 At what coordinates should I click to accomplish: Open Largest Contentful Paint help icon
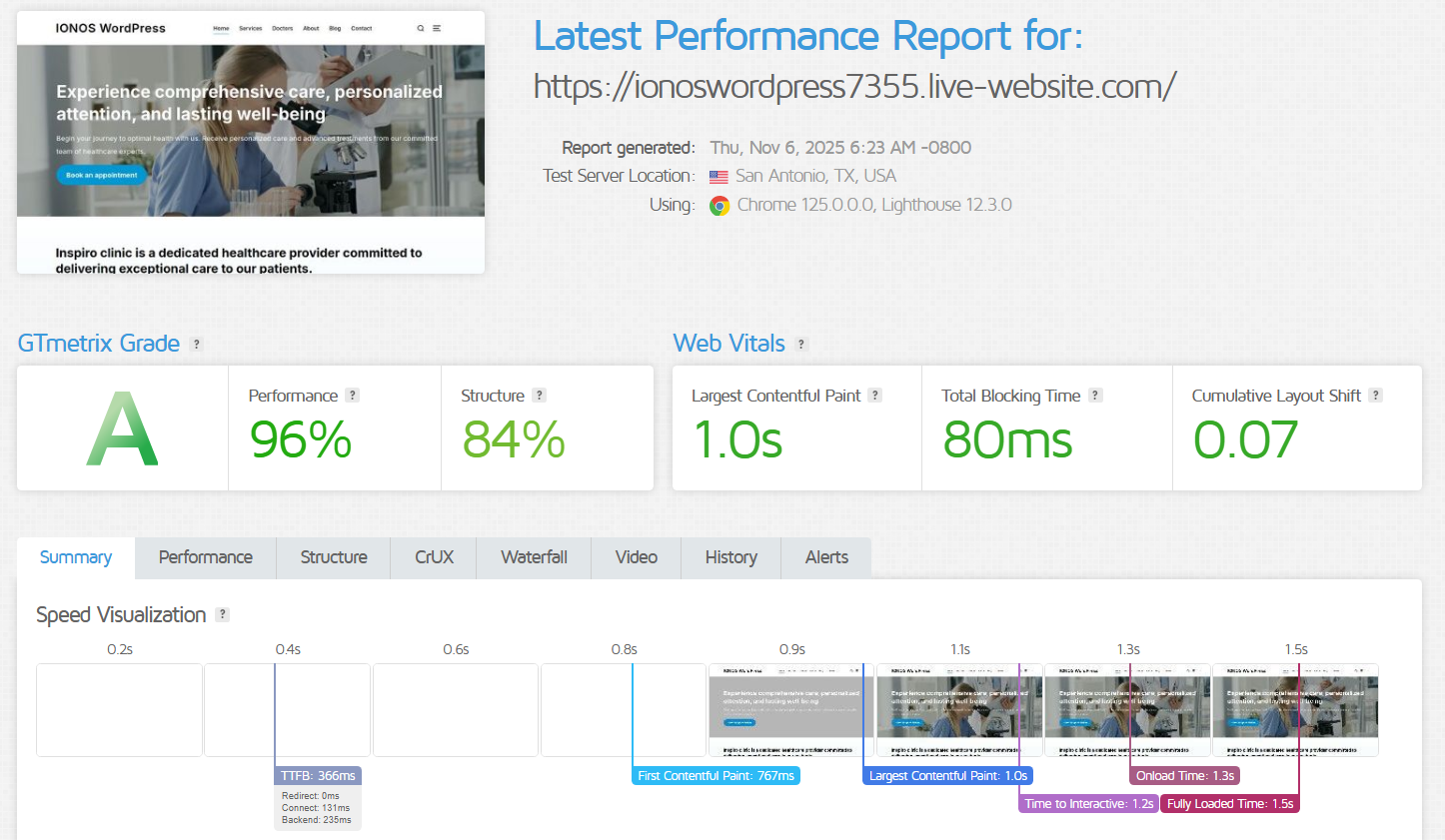(875, 396)
